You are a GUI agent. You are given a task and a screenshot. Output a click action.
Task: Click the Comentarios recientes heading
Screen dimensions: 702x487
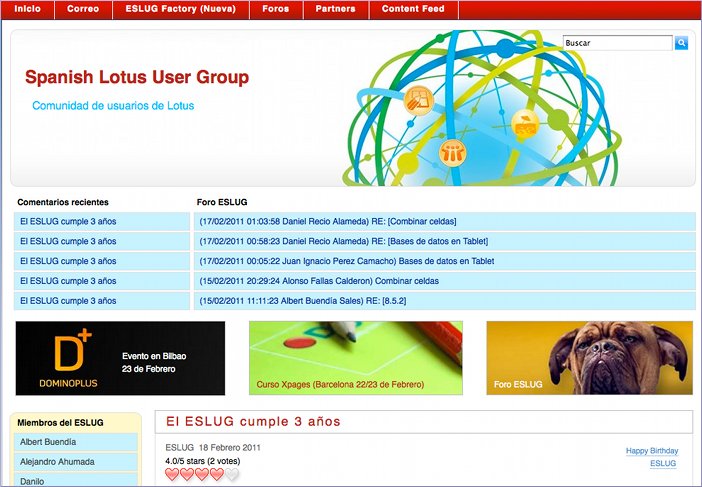click(x=63, y=202)
